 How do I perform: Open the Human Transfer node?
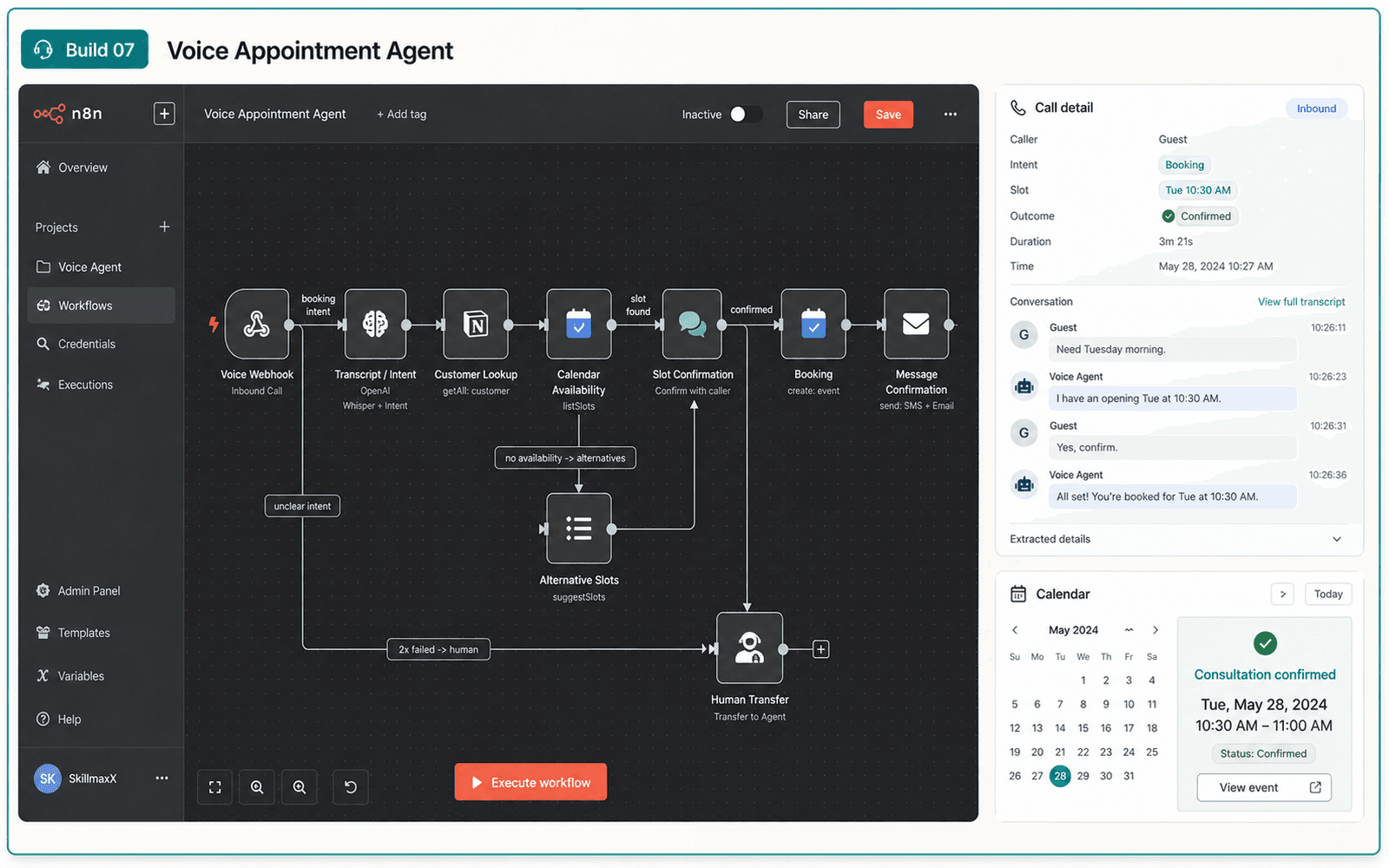pyautogui.click(x=749, y=648)
